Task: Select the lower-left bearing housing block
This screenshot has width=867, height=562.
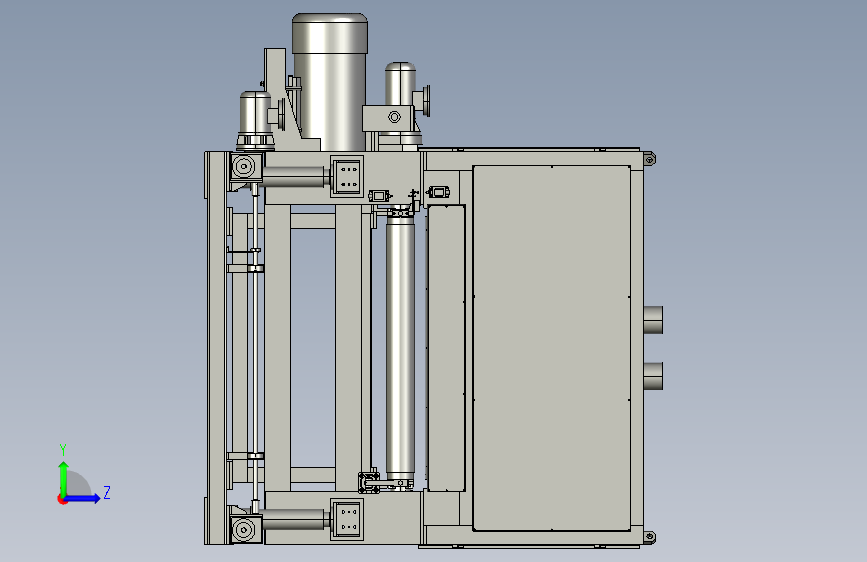Action: click(x=245, y=529)
